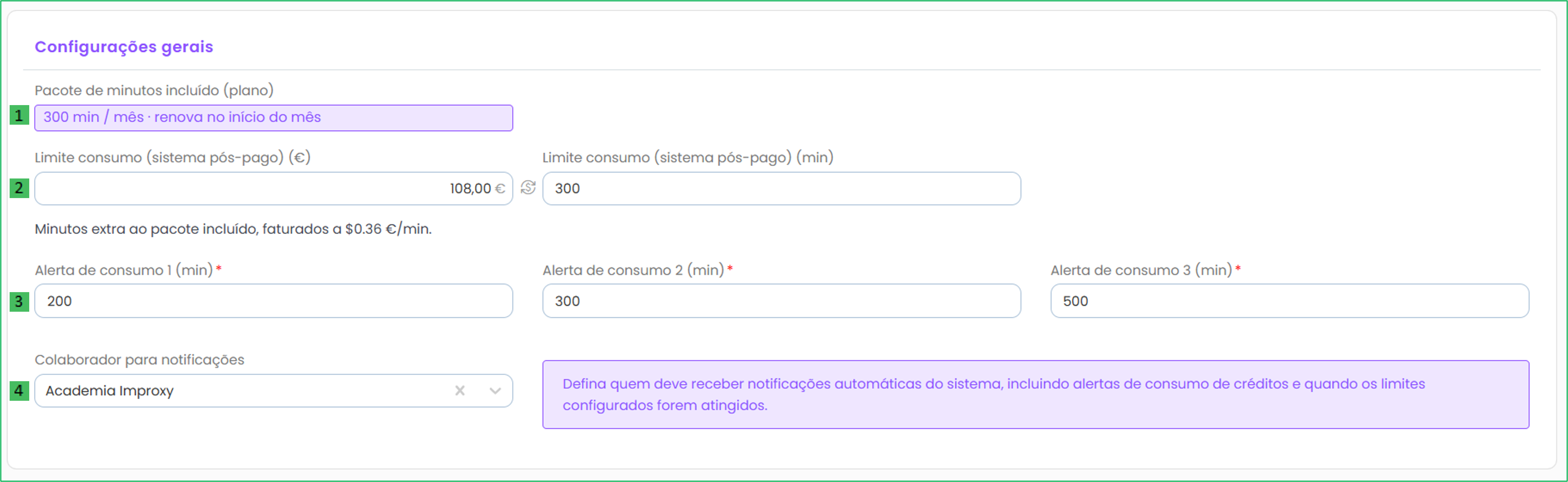Focus the Limite consumo euro field
1568x482 pixels.
coord(274,189)
